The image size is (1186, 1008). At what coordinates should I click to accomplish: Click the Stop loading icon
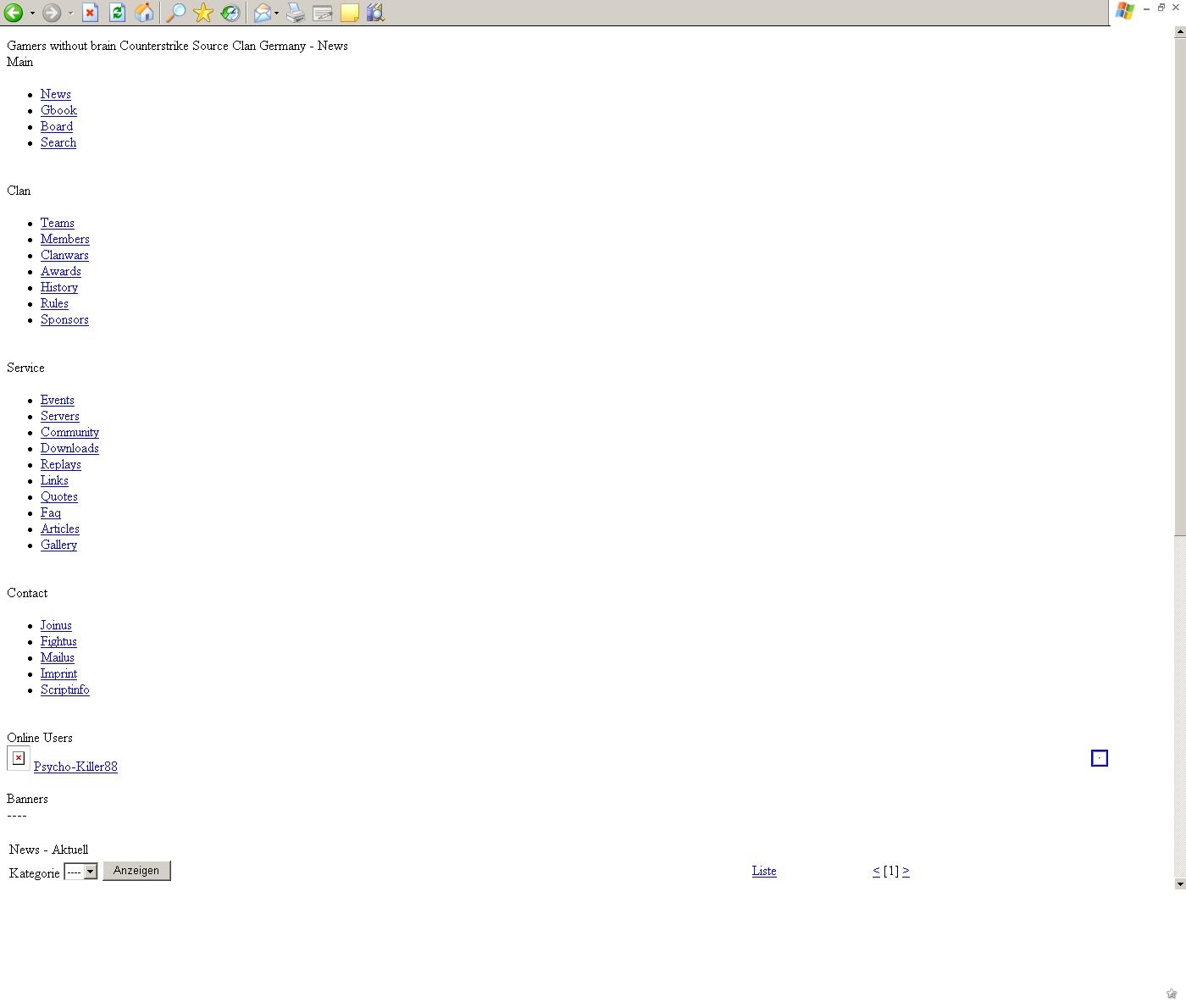pyautogui.click(x=90, y=13)
